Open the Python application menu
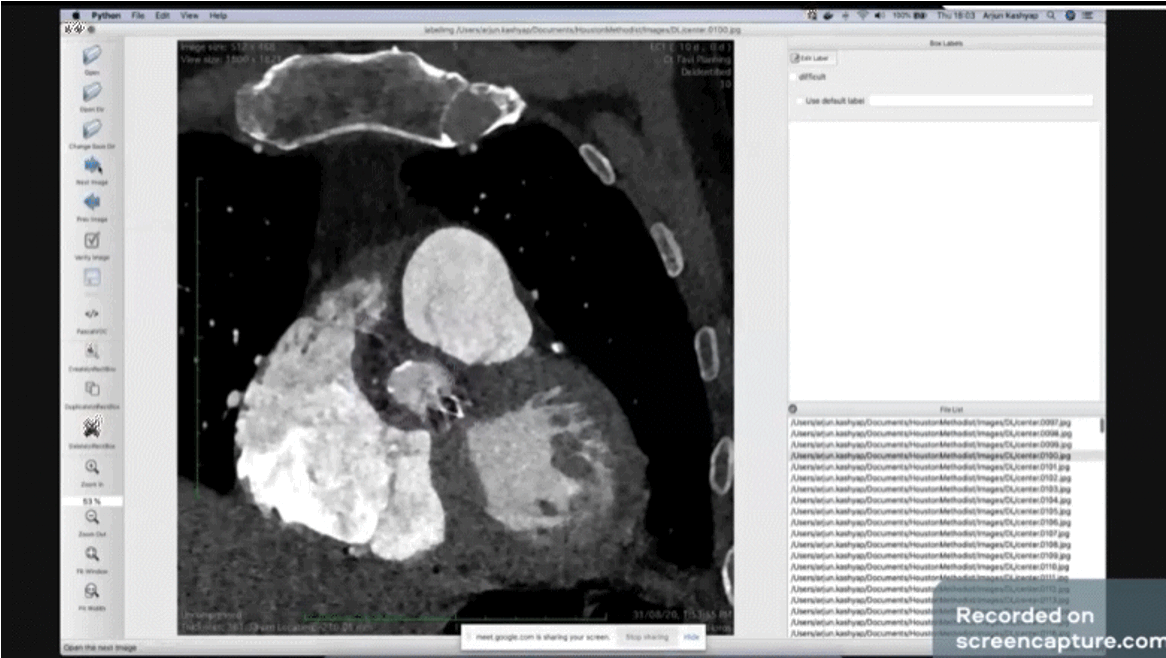 click(106, 15)
